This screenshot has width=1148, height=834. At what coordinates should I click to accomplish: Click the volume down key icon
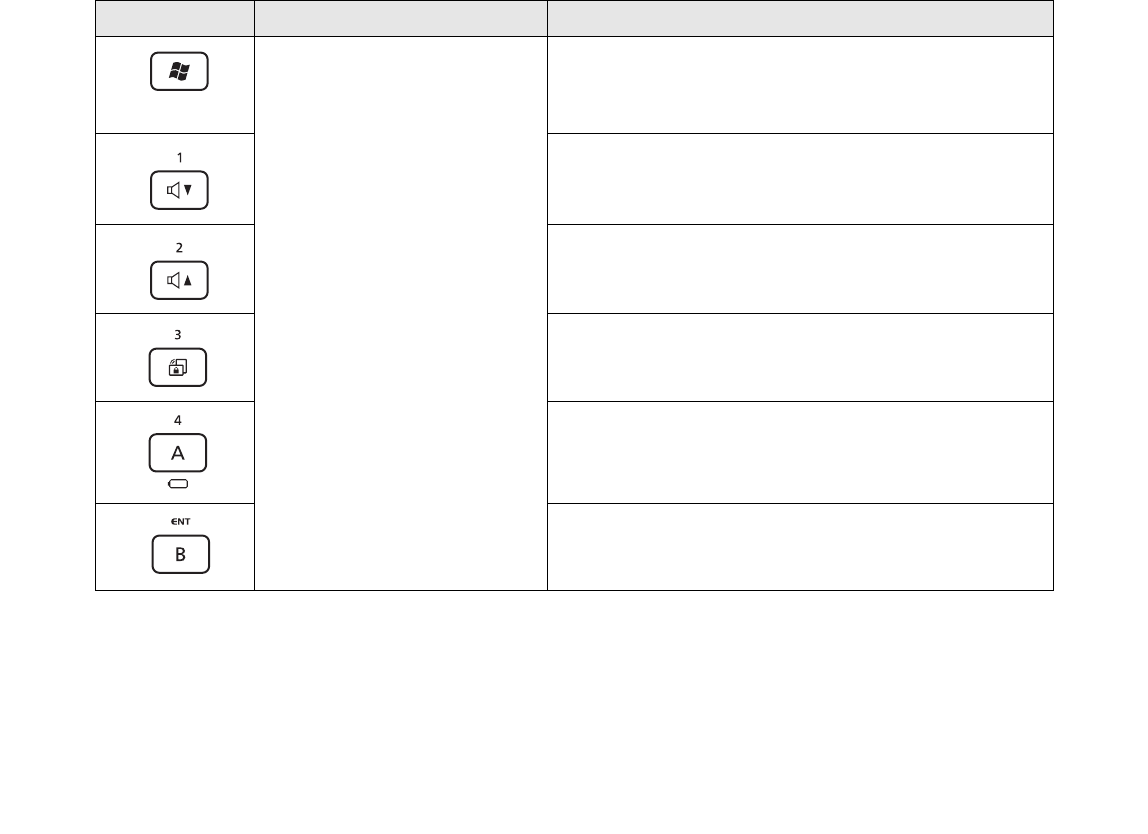click(x=179, y=190)
